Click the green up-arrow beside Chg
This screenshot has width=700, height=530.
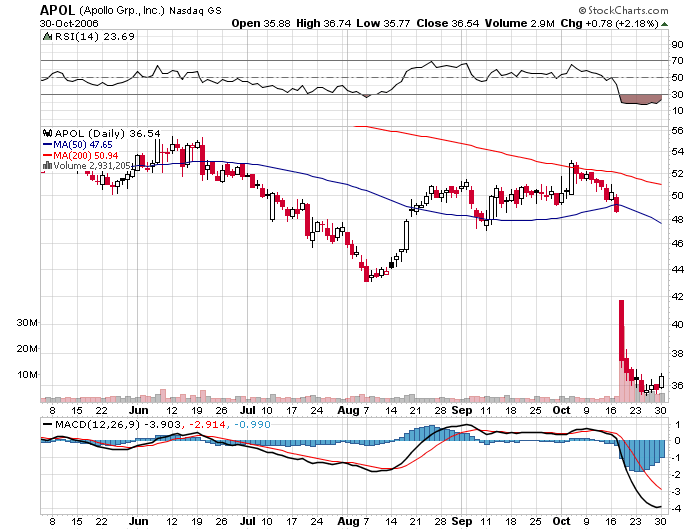coord(664,24)
